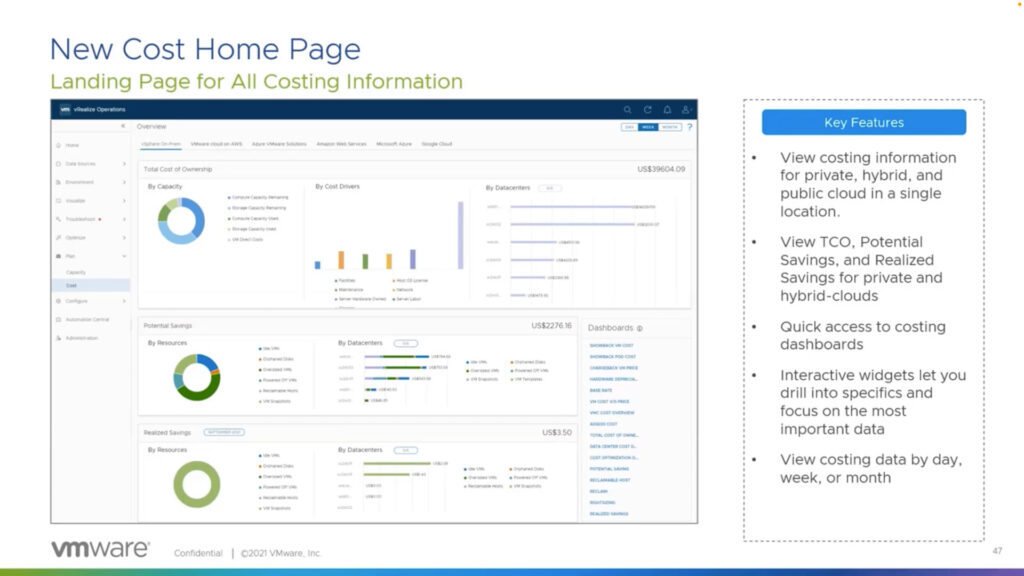1024x576 pixels.
Task: Open the Realized Savings By Datacenters filter dropdown
Action: tap(406, 451)
